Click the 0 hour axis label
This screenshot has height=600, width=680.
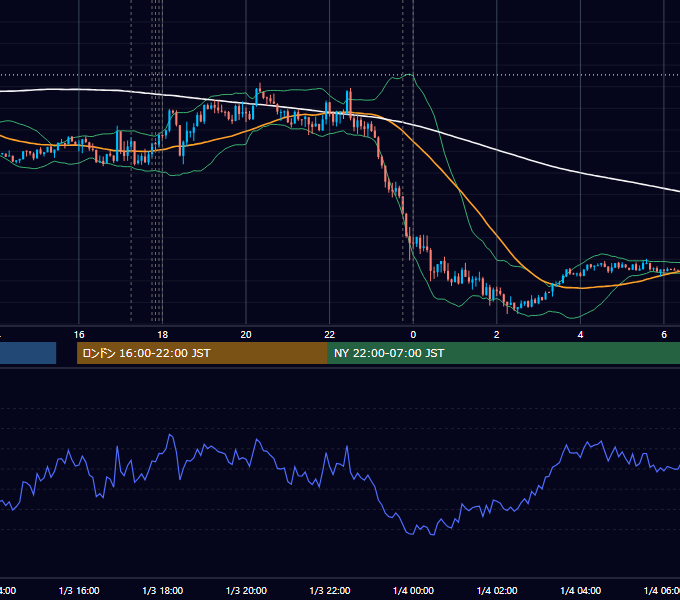pos(413,335)
